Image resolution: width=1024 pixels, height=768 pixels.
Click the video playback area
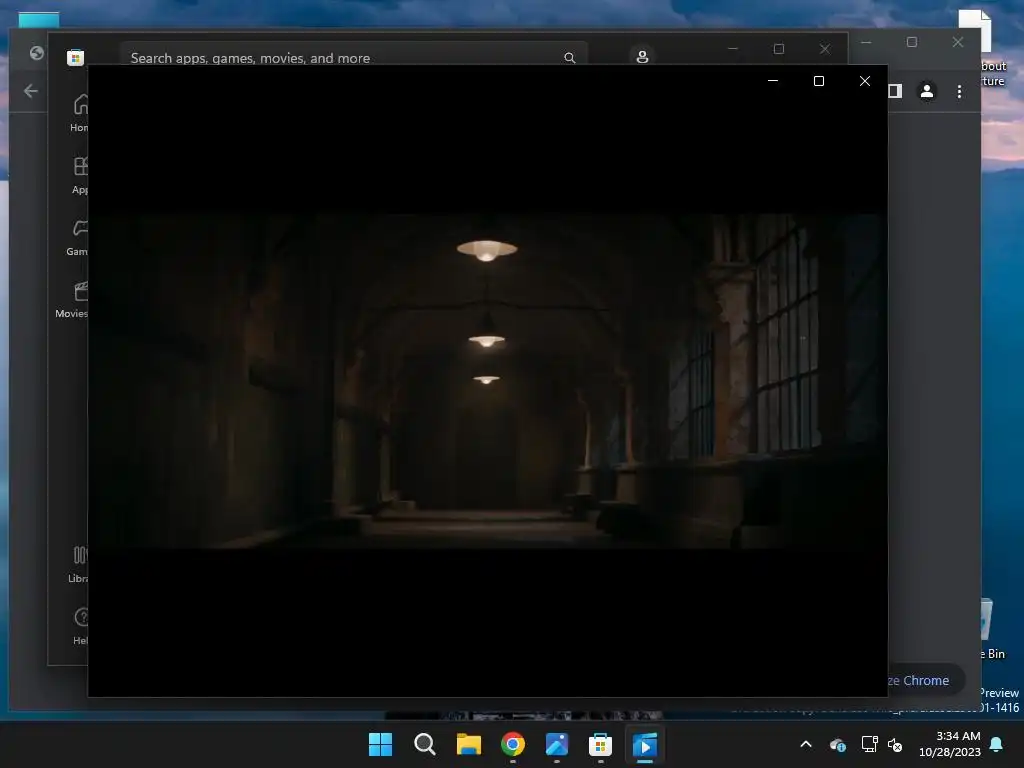487,381
